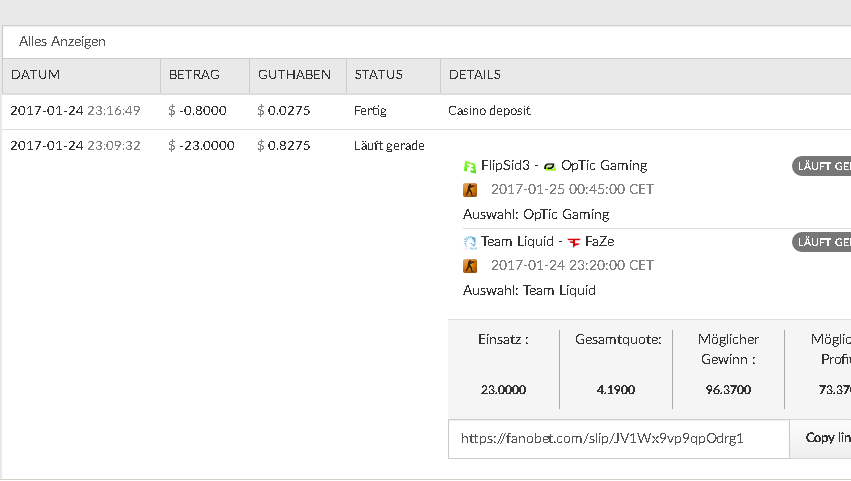Click the Casino deposit details text
Image resolution: width=851 pixels, height=481 pixels.
point(490,111)
